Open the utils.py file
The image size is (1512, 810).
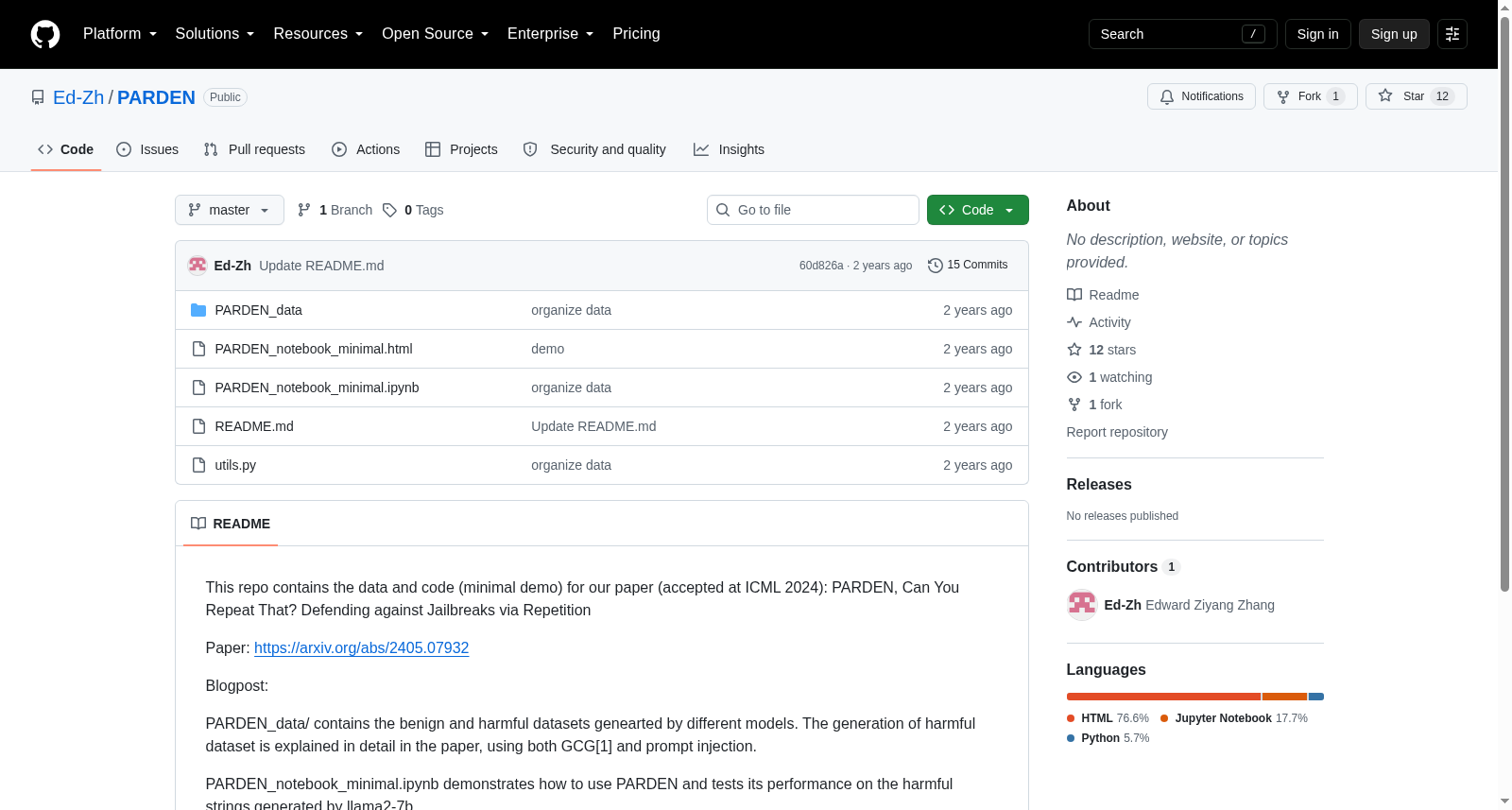pos(235,465)
